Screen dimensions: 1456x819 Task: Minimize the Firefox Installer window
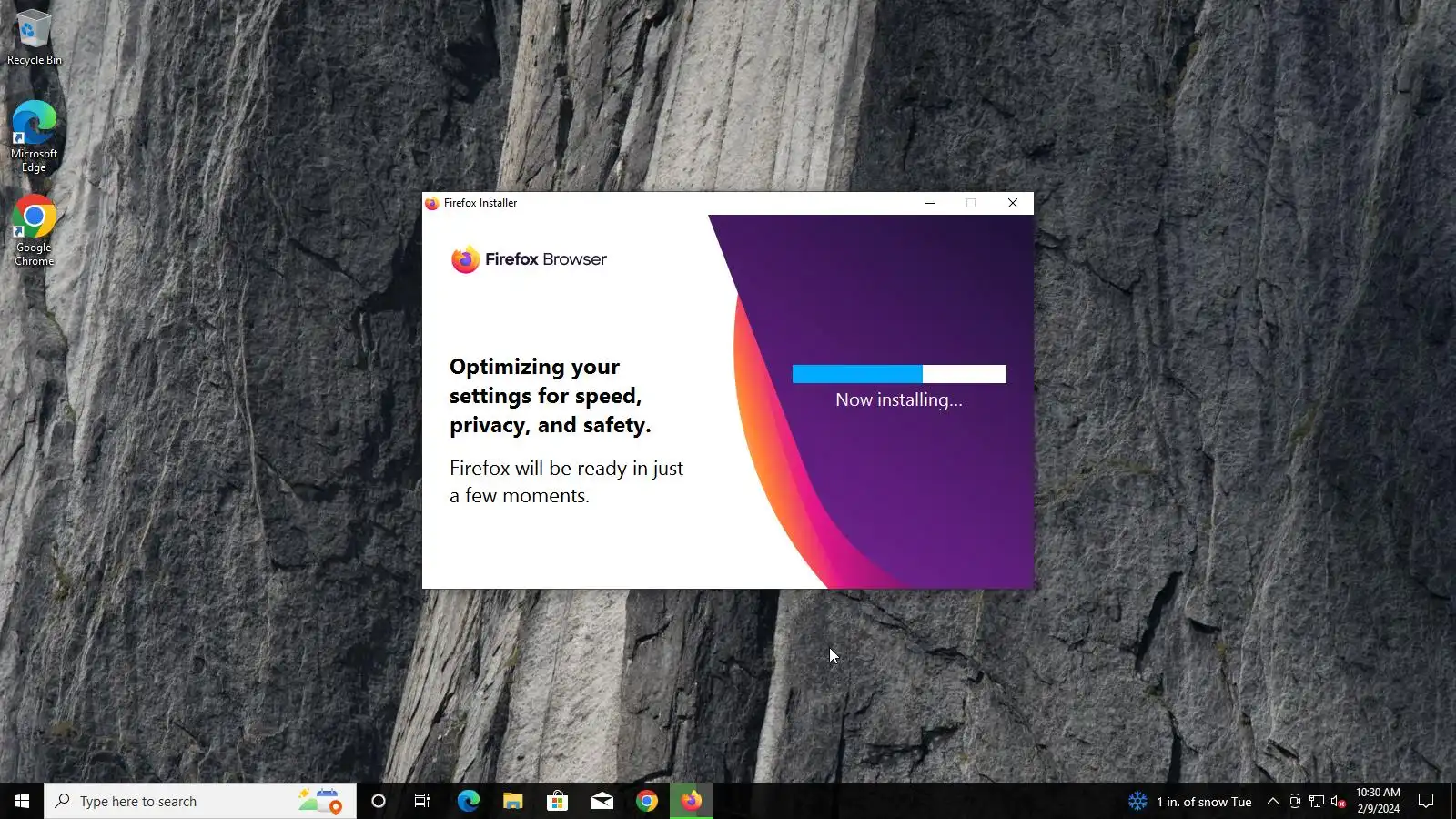coord(930,203)
